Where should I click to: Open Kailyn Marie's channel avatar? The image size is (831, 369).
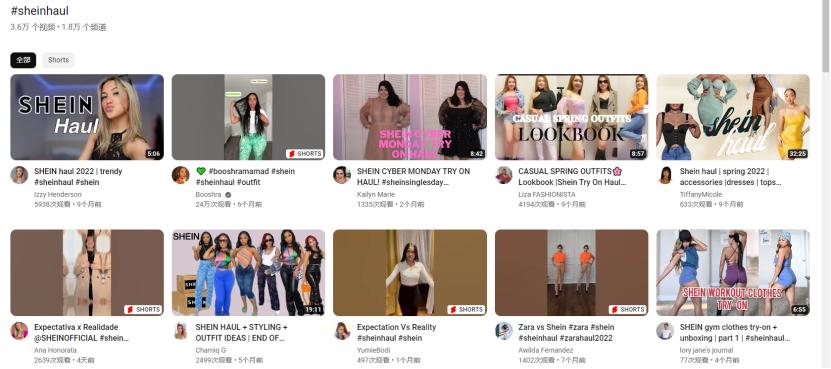342,175
